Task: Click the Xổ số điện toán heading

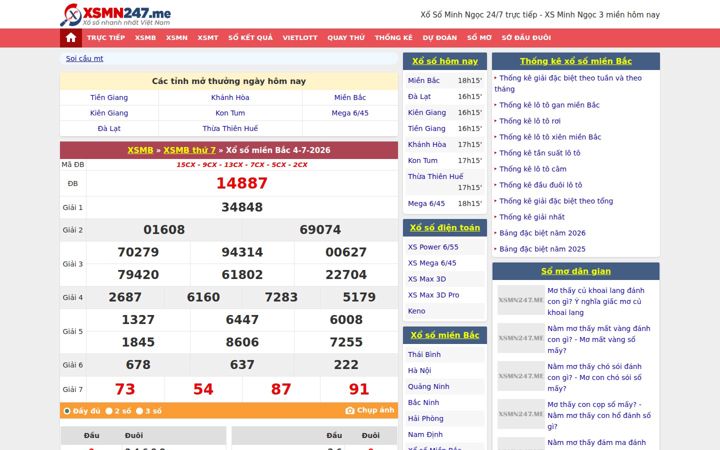Action: 445,228
